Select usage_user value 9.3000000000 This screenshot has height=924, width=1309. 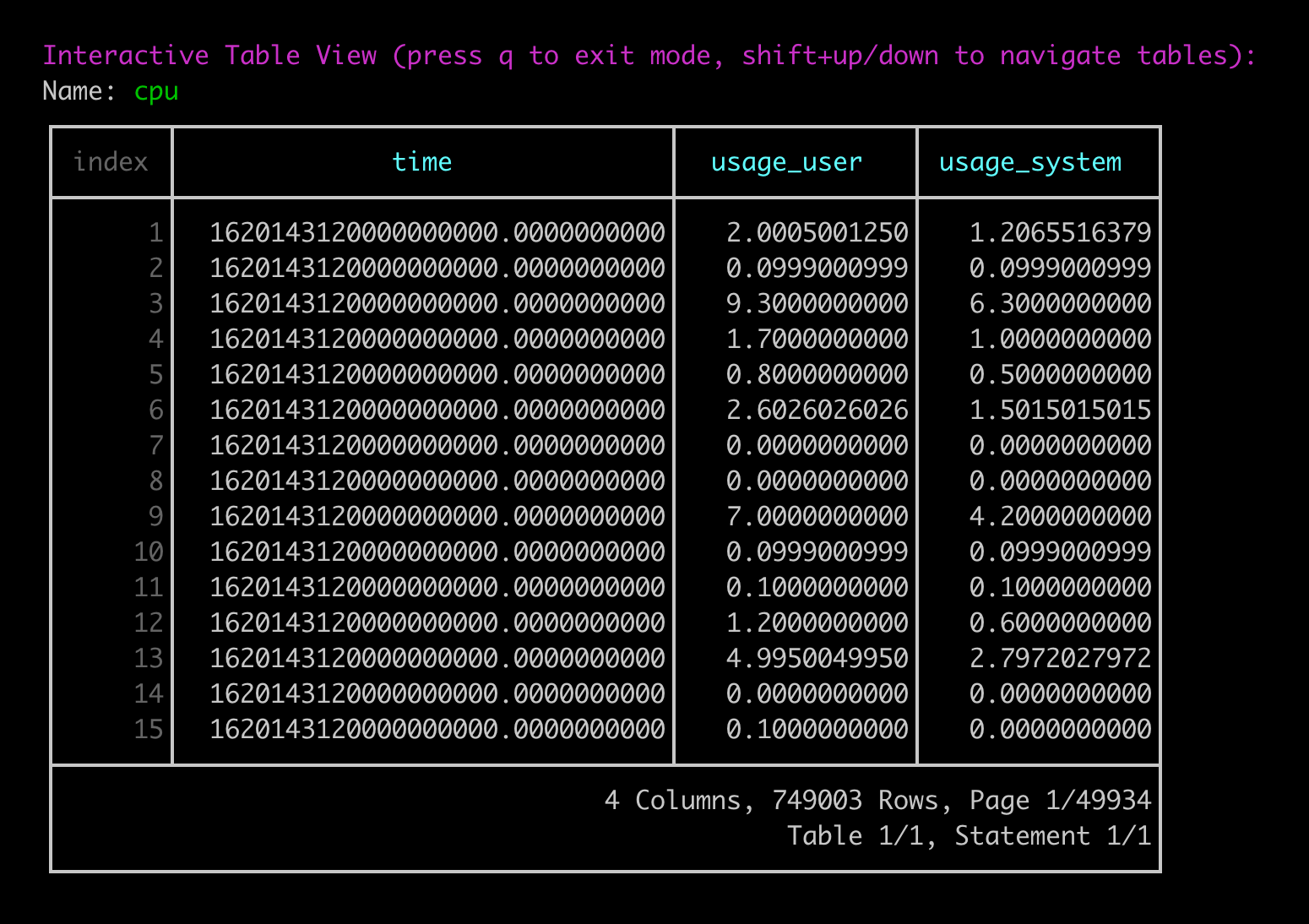pyautogui.click(x=817, y=303)
